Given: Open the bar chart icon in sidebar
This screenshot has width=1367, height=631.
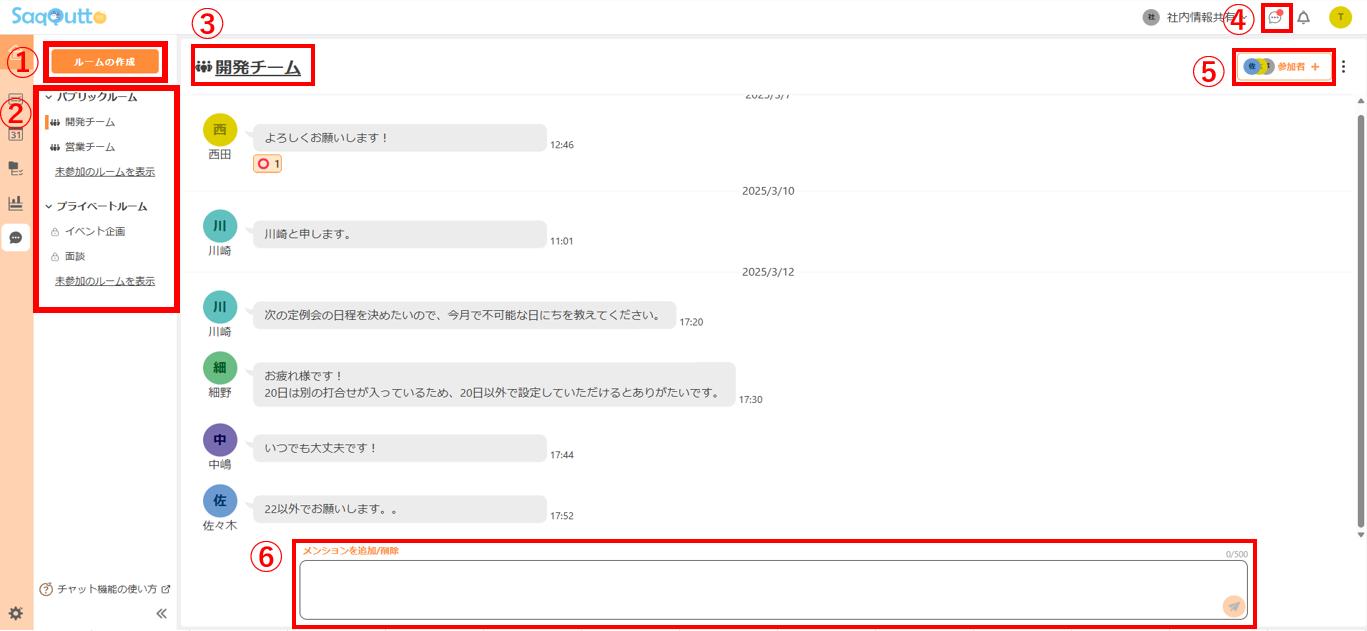Looking at the screenshot, I should click(16, 203).
